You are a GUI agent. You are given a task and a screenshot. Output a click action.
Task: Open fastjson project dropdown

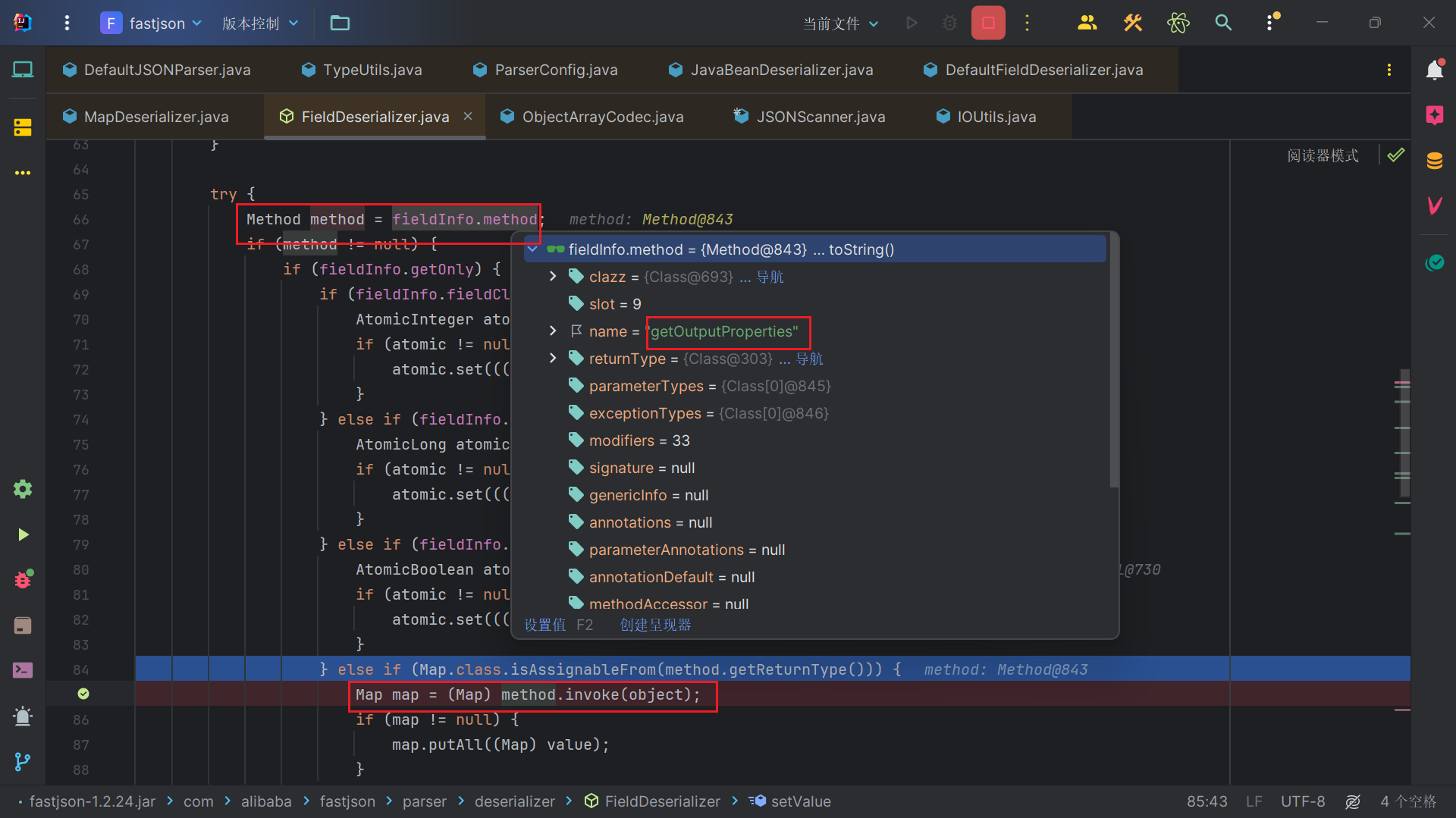152,24
